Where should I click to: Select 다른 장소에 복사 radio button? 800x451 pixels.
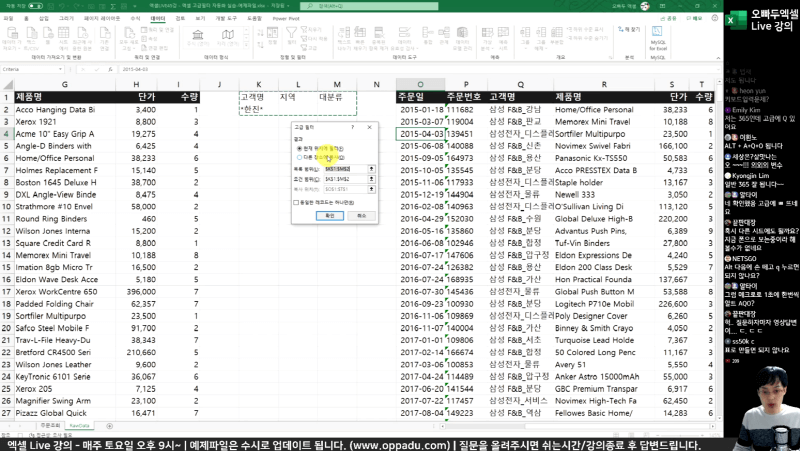click(x=299, y=157)
